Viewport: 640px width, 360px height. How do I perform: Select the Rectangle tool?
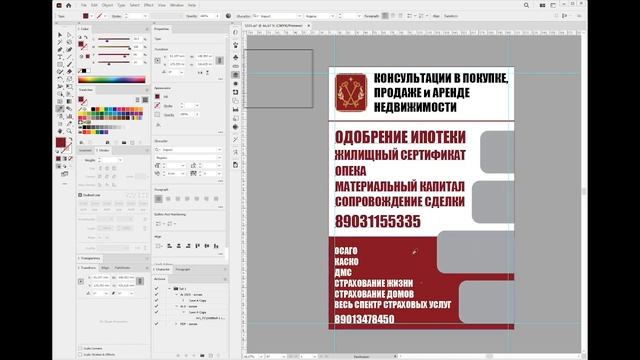pyautogui.click(x=60, y=64)
